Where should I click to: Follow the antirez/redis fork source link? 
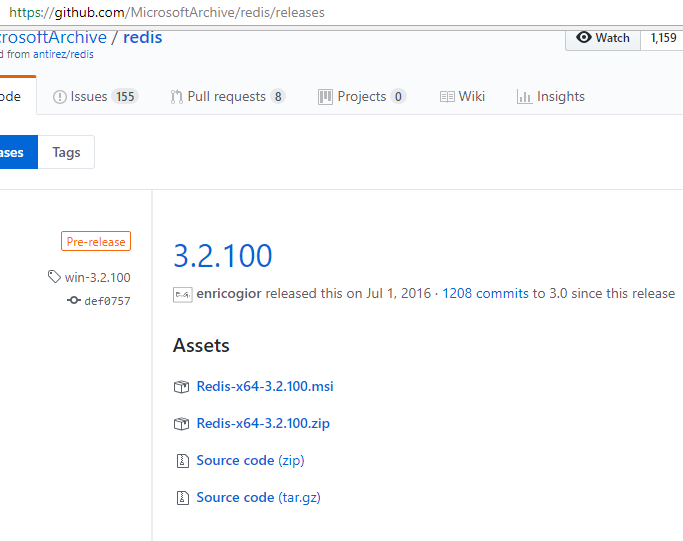(64, 54)
